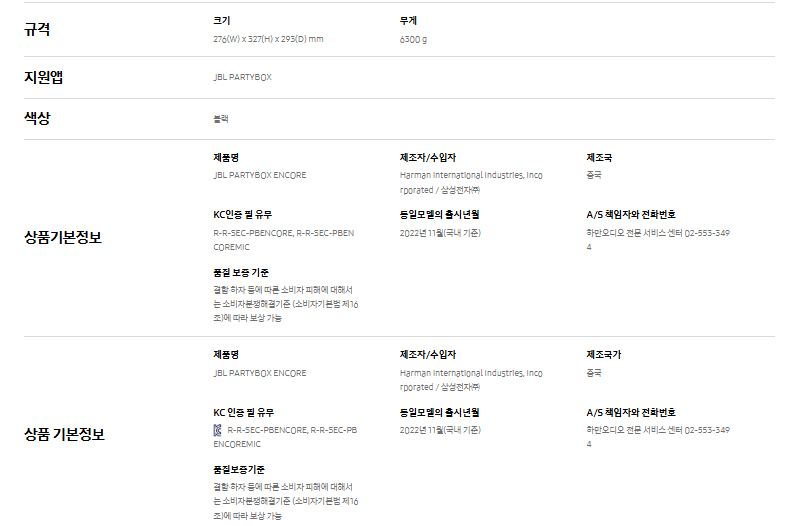Select the weight value 6300 g
This screenshot has height=526, width=796.
pos(413,40)
